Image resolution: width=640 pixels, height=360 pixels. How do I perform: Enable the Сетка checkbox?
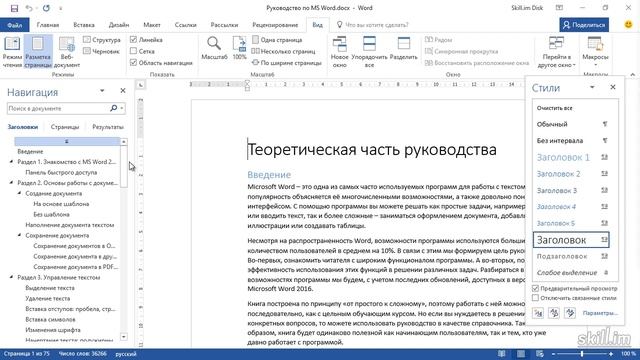133,51
